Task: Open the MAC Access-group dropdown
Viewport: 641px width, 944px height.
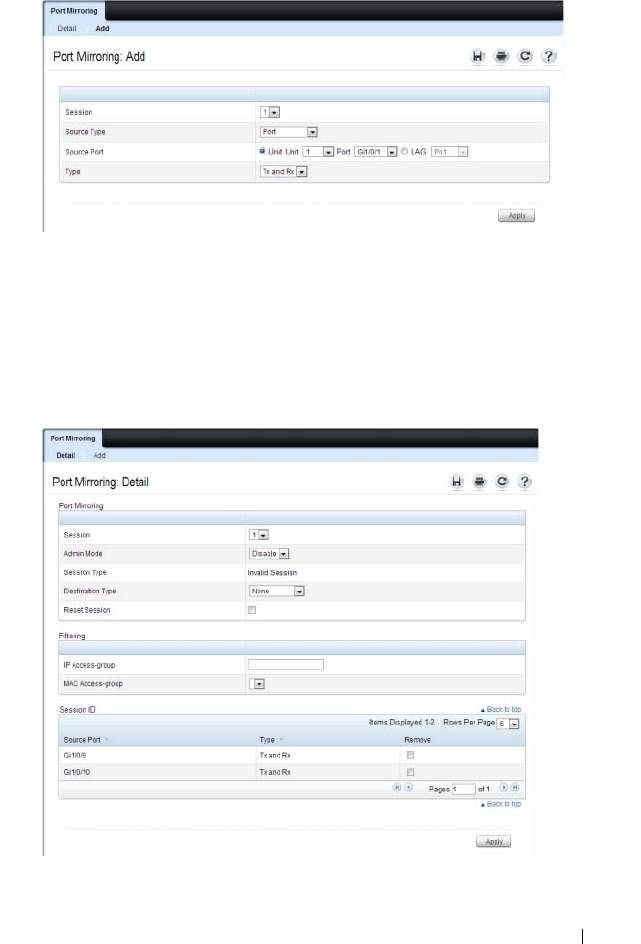Action: pos(257,684)
